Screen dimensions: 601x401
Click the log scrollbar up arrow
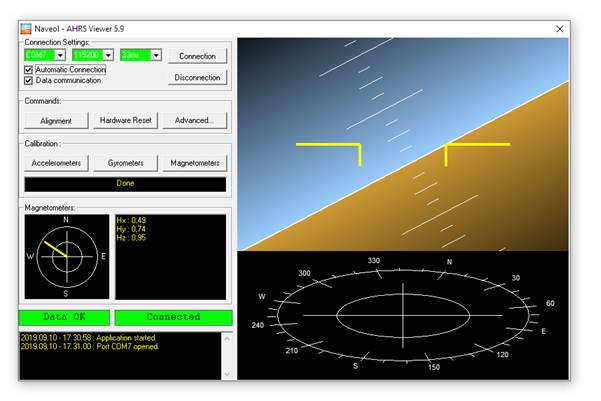[226, 337]
